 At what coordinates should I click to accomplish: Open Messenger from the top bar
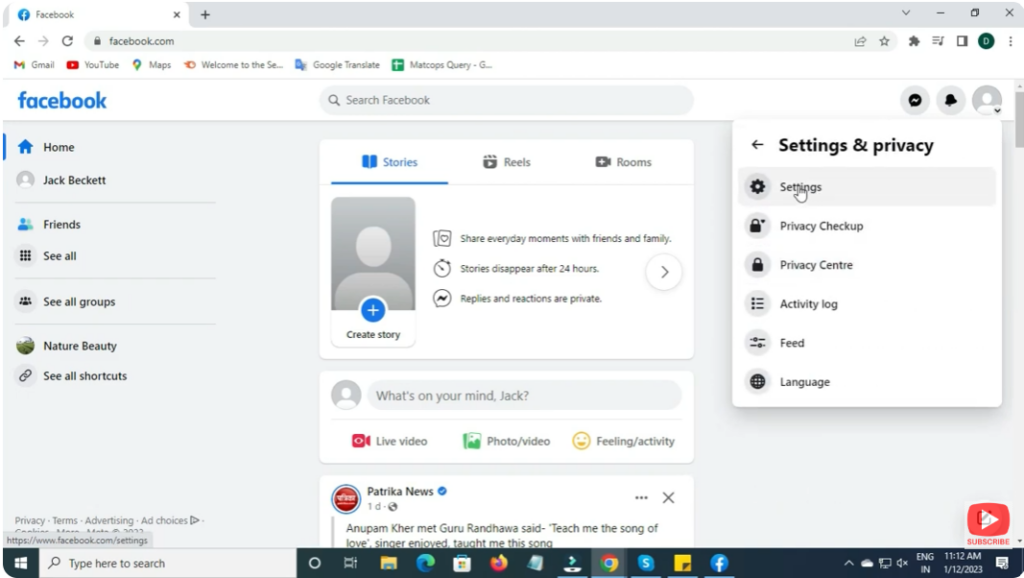tap(915, 100)
